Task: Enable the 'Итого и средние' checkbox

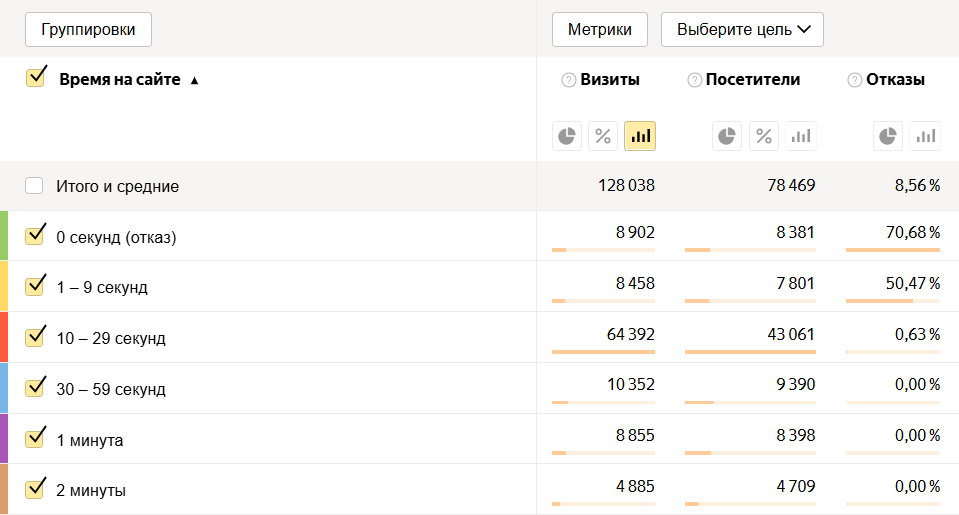Action: [35, 186]
